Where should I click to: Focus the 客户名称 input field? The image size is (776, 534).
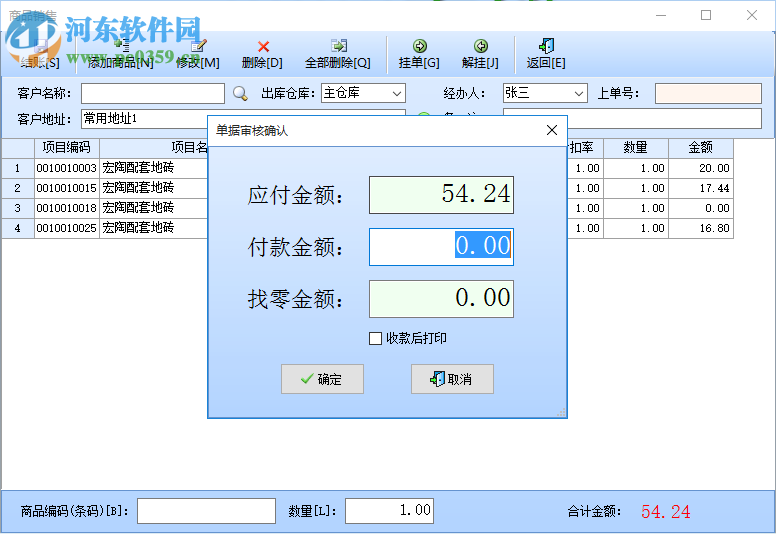point(153,93)
